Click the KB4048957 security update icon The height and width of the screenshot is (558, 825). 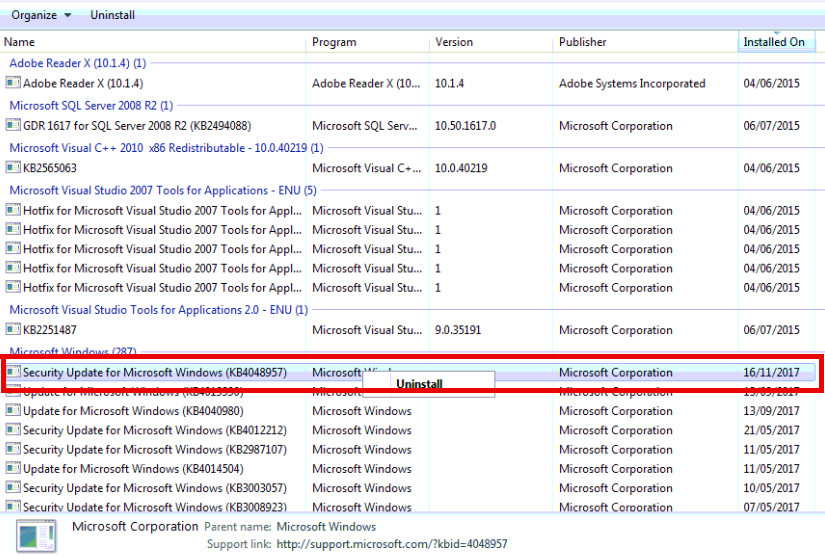(13, 372)
